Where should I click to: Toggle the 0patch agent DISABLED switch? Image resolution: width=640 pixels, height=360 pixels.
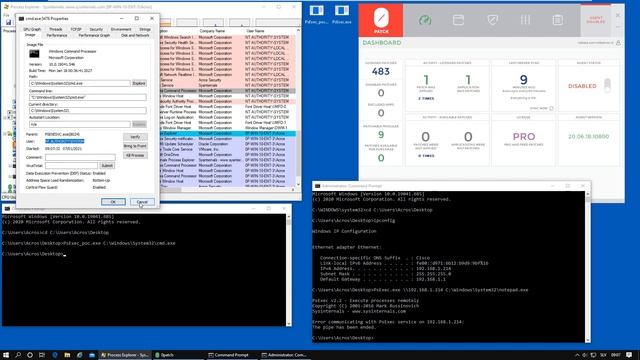607,85
